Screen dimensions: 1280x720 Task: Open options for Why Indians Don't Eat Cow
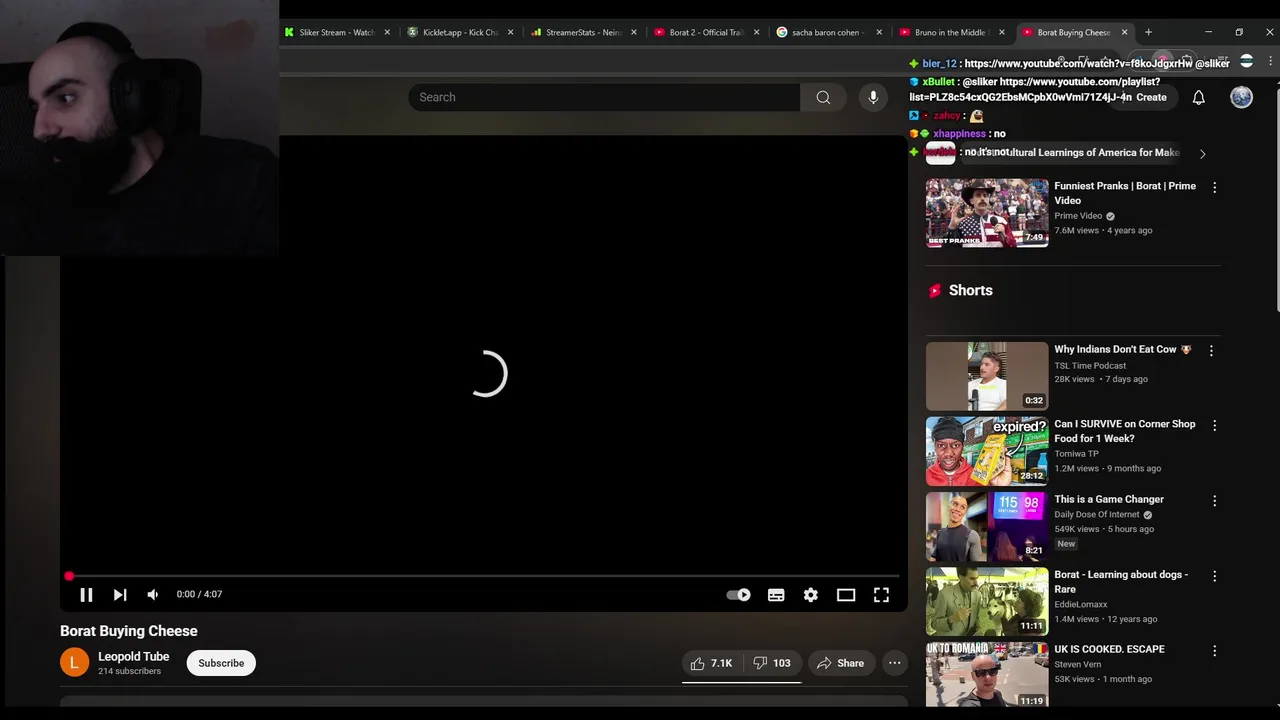click(1211, 351)
